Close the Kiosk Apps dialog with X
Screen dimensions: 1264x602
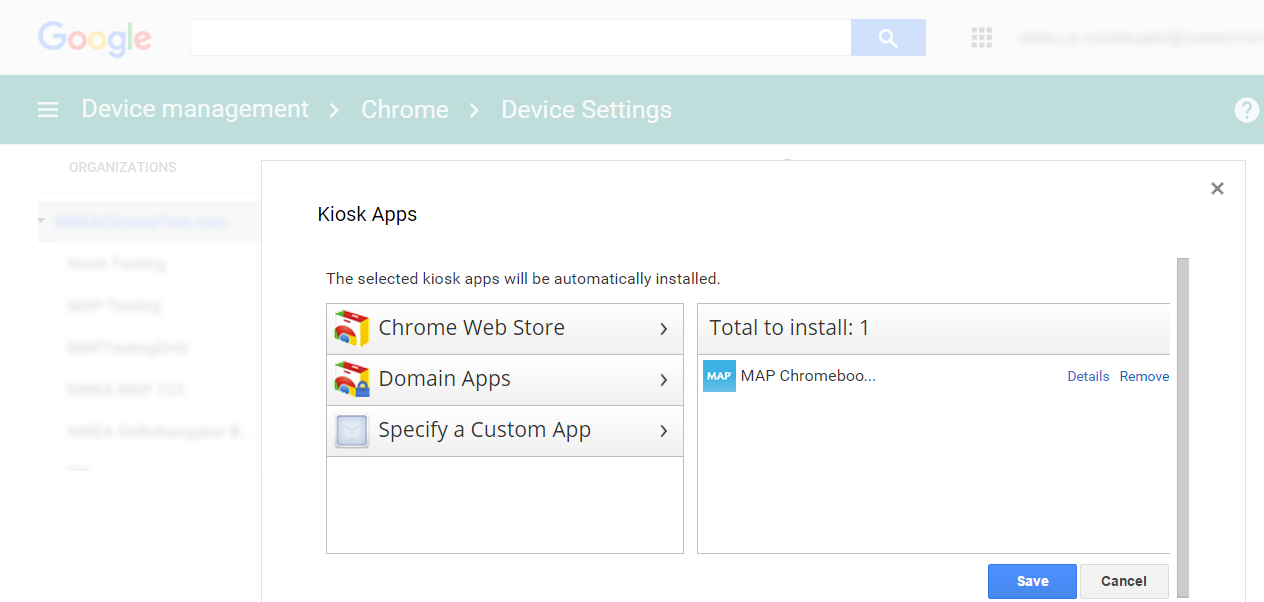click(1217, 188)
